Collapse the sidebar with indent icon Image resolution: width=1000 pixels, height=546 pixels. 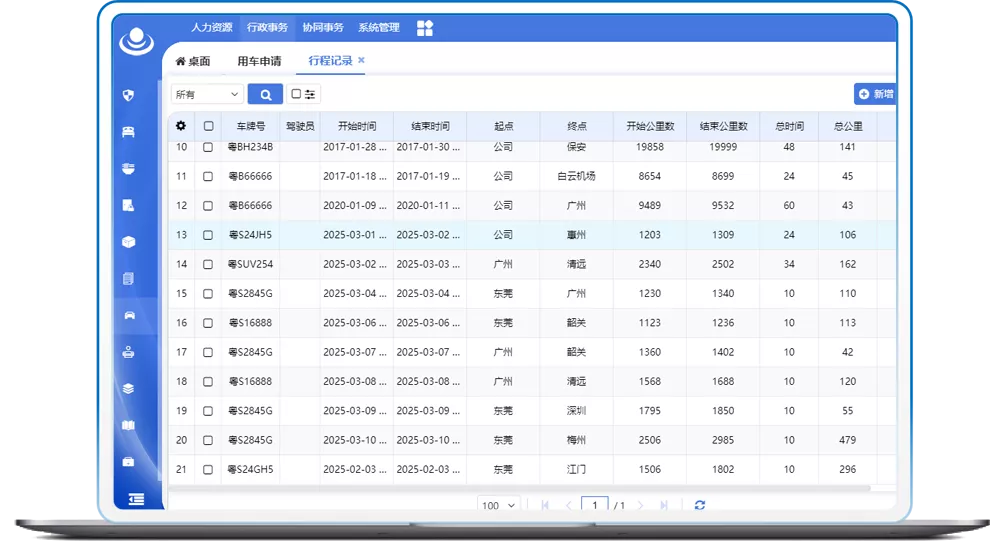(136, 499)
